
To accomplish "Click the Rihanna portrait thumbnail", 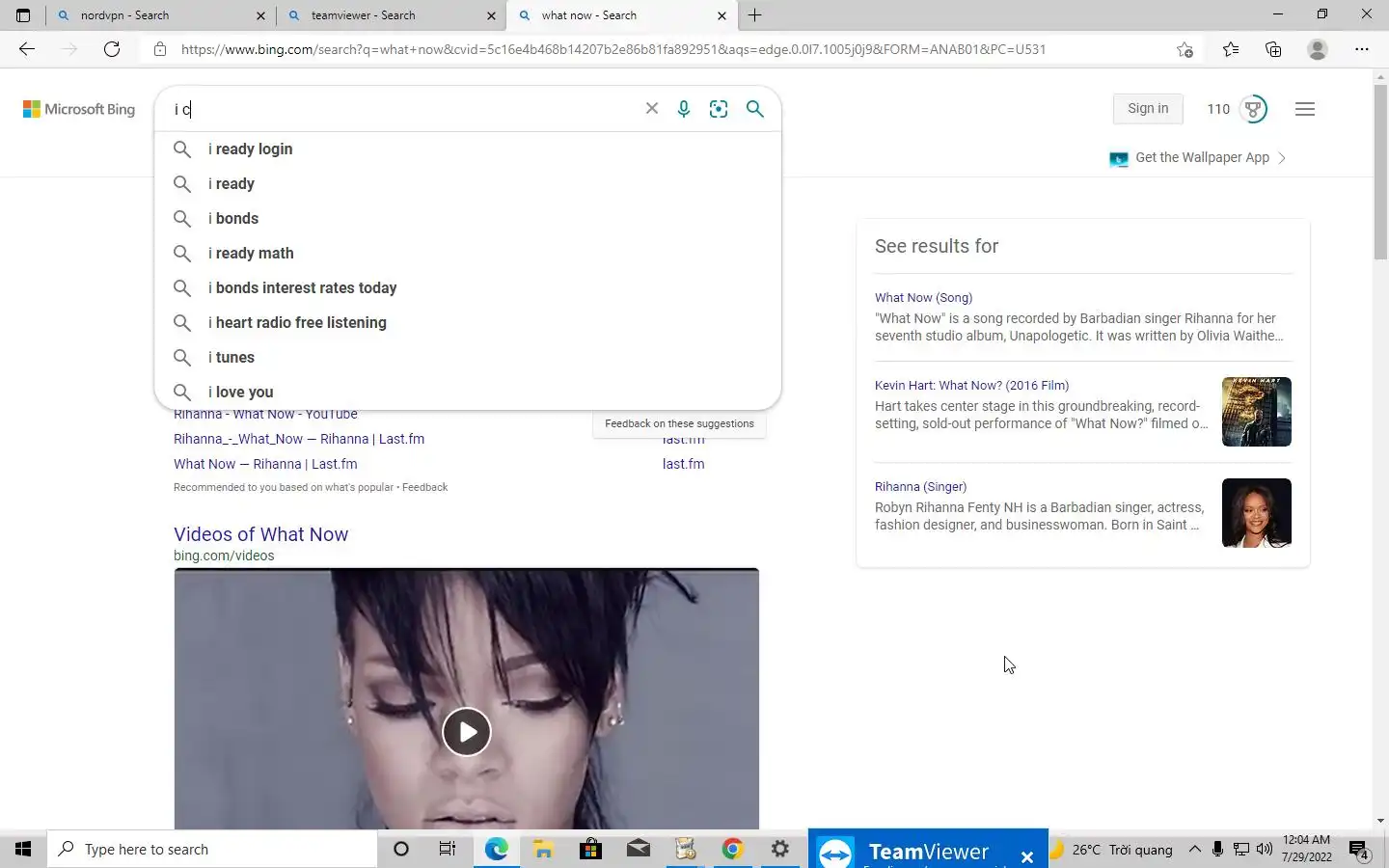I will [x=1256, y=513].
